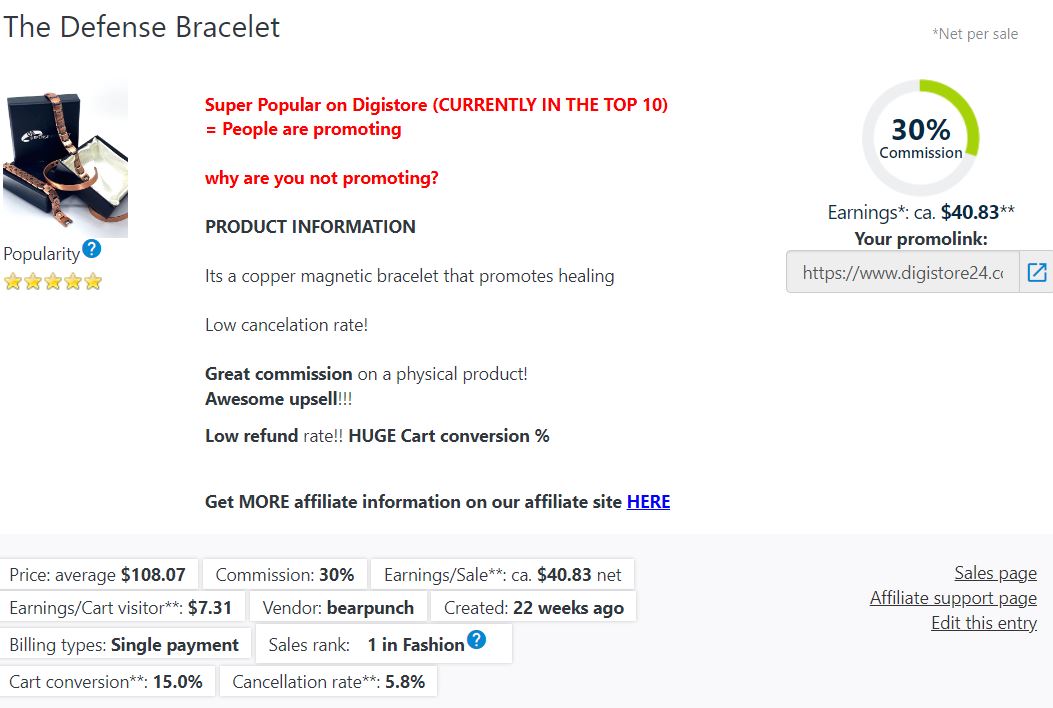Click the five-star popularity rating

pyautogui.click(x=52, y=281)
